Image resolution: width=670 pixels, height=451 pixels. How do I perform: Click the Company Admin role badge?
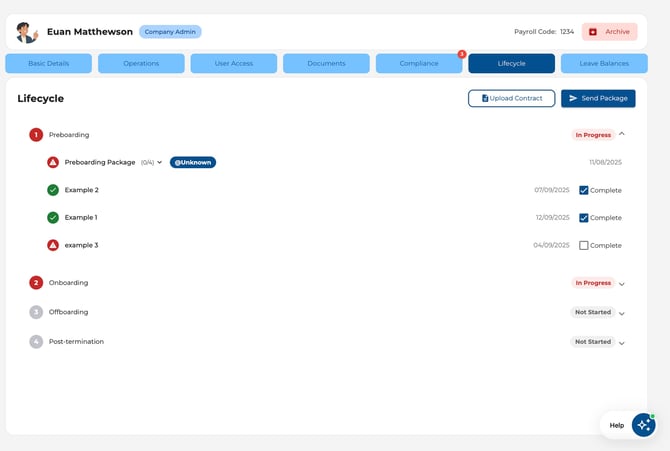point(170,32)
